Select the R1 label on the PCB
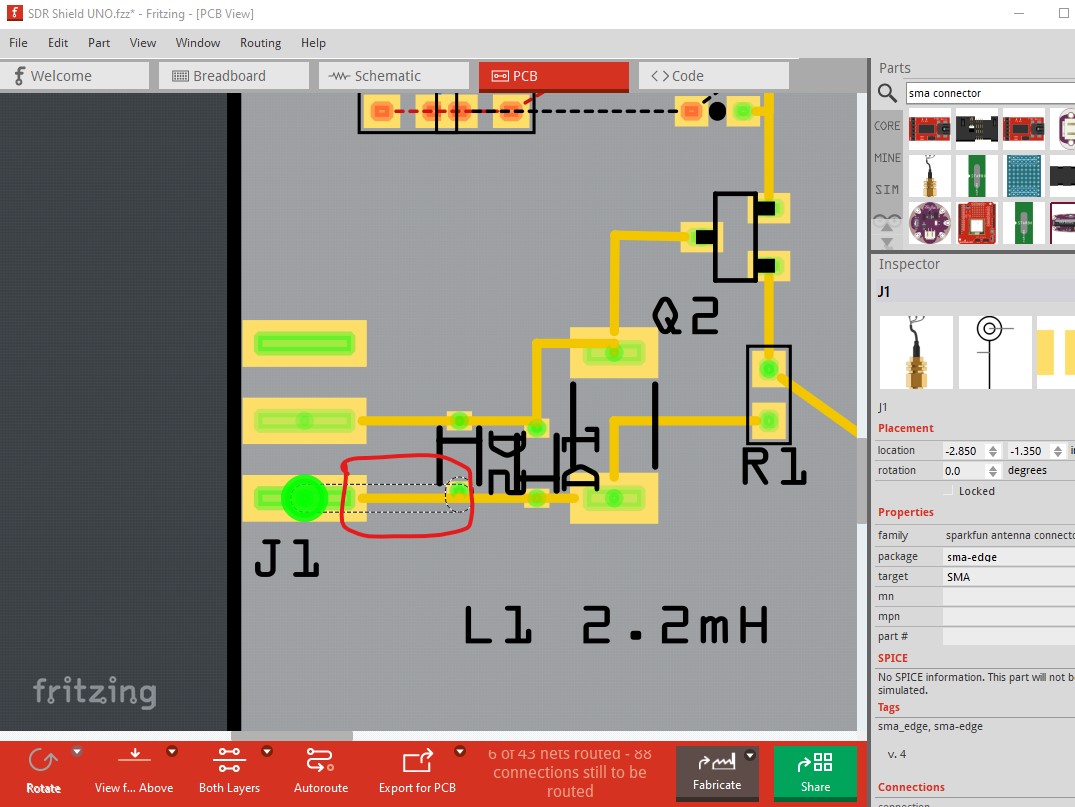This screenshot has height=807, width=1075. pos(774,466)
